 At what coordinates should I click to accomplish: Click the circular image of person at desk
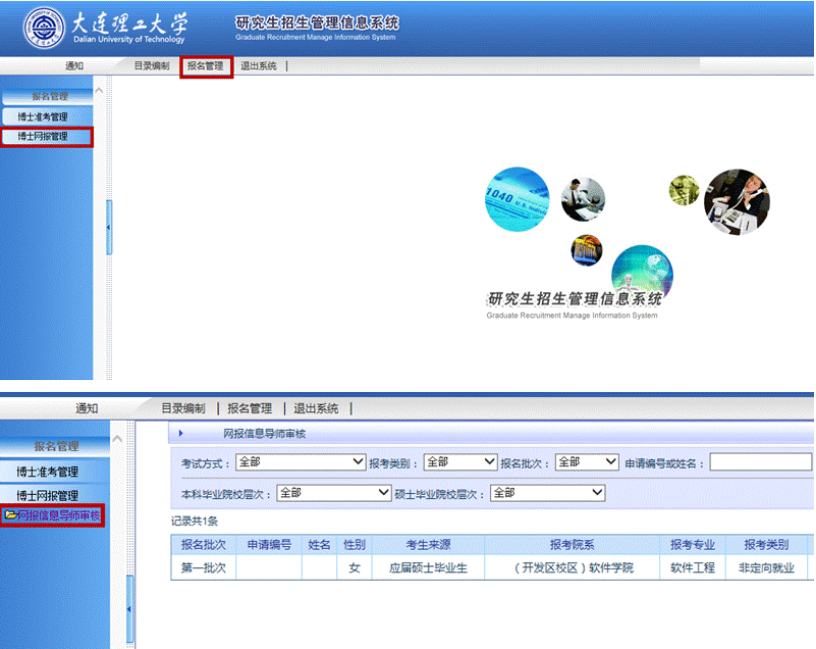(582, 199)
